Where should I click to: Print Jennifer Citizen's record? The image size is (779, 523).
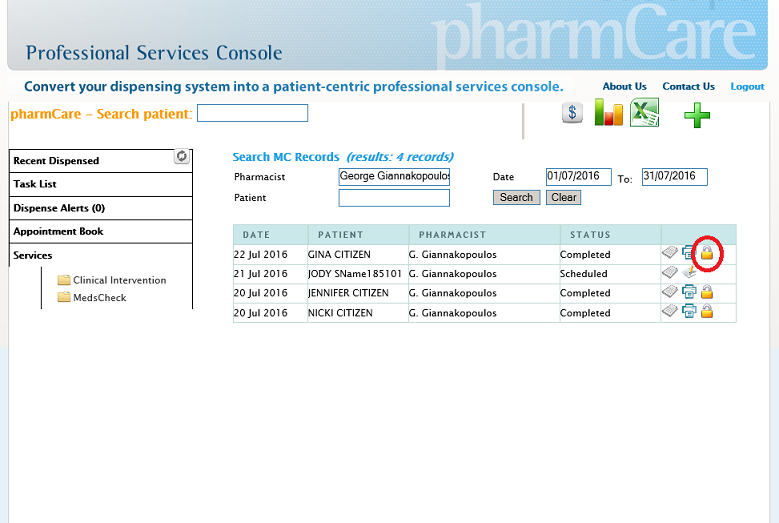click(x=689, y=292)
